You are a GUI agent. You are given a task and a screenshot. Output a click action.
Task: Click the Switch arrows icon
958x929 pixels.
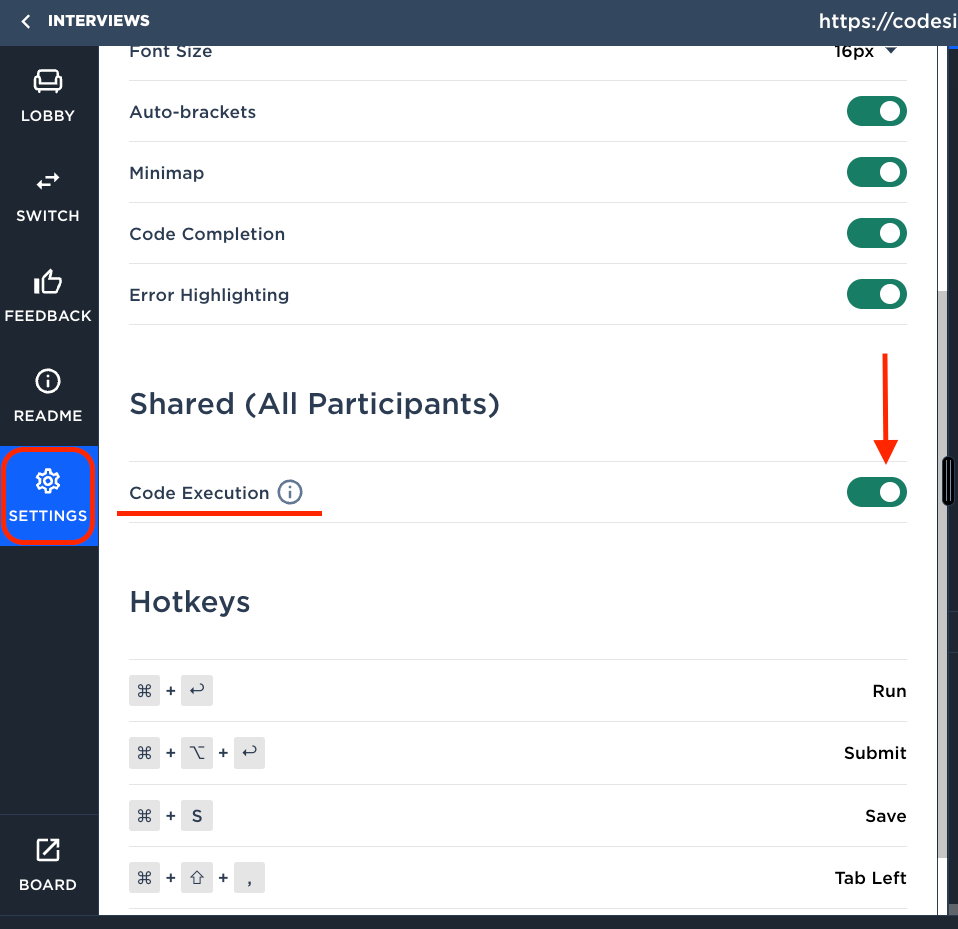pos(48,181)
